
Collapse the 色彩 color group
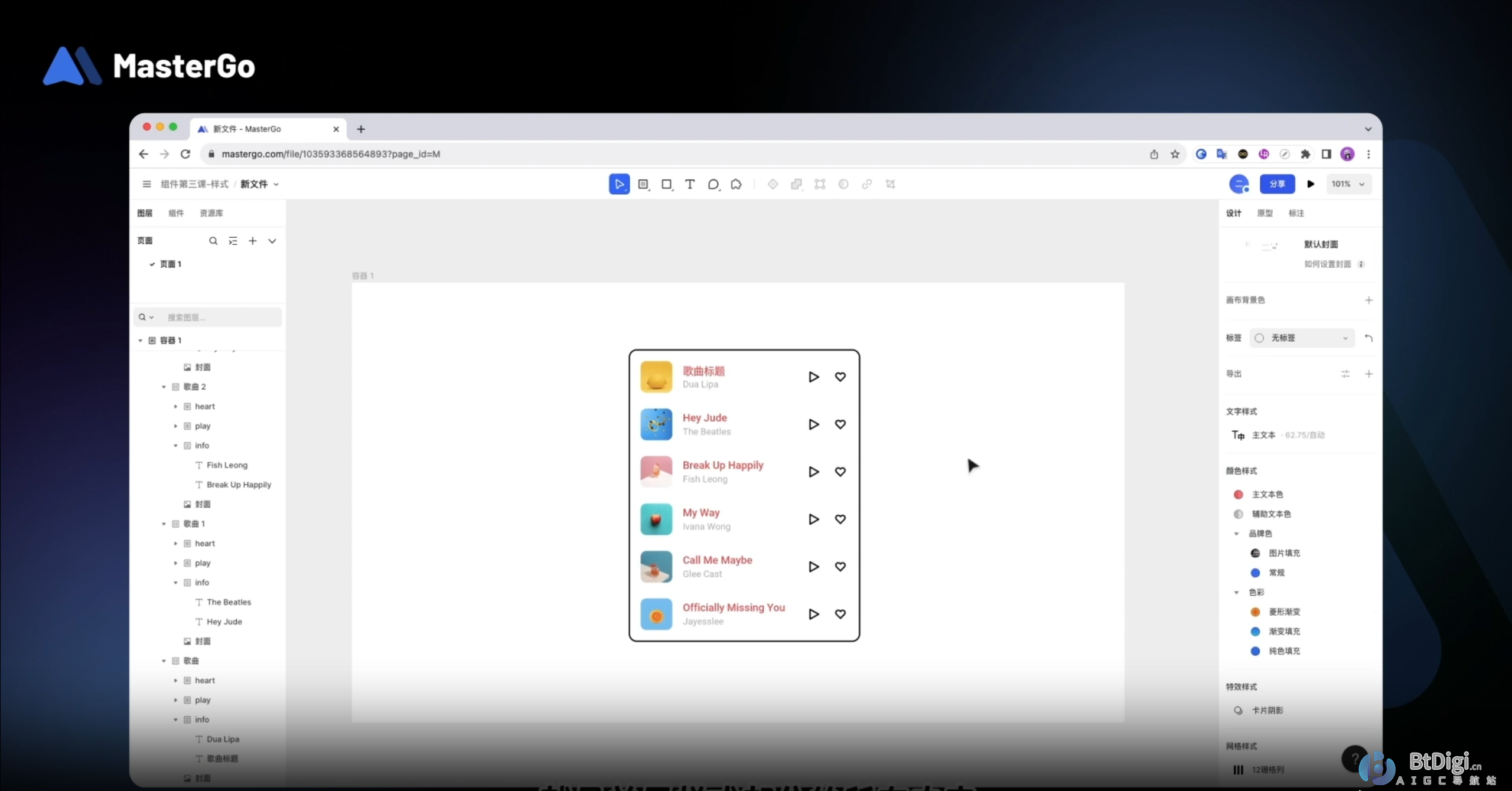tap(1236, 593)
